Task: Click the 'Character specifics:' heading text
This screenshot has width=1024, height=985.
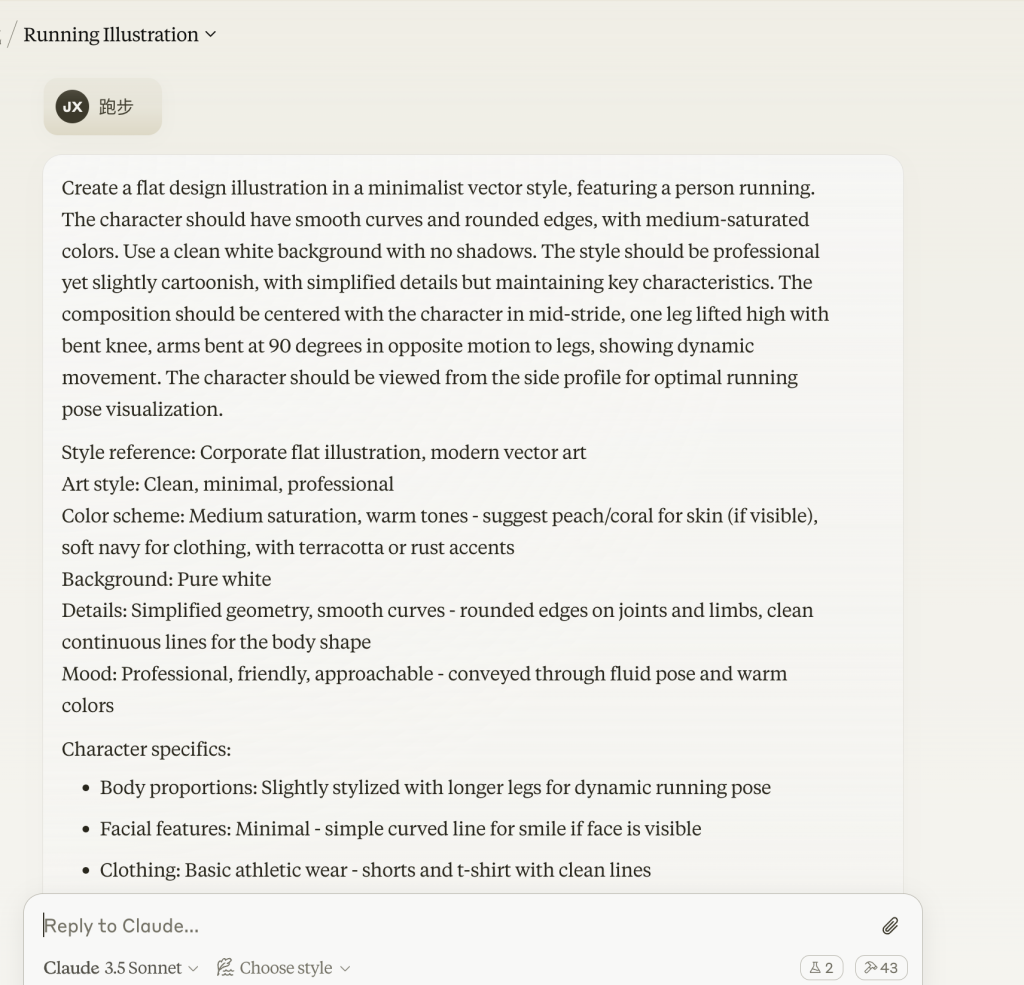Action: click(146, 749)
